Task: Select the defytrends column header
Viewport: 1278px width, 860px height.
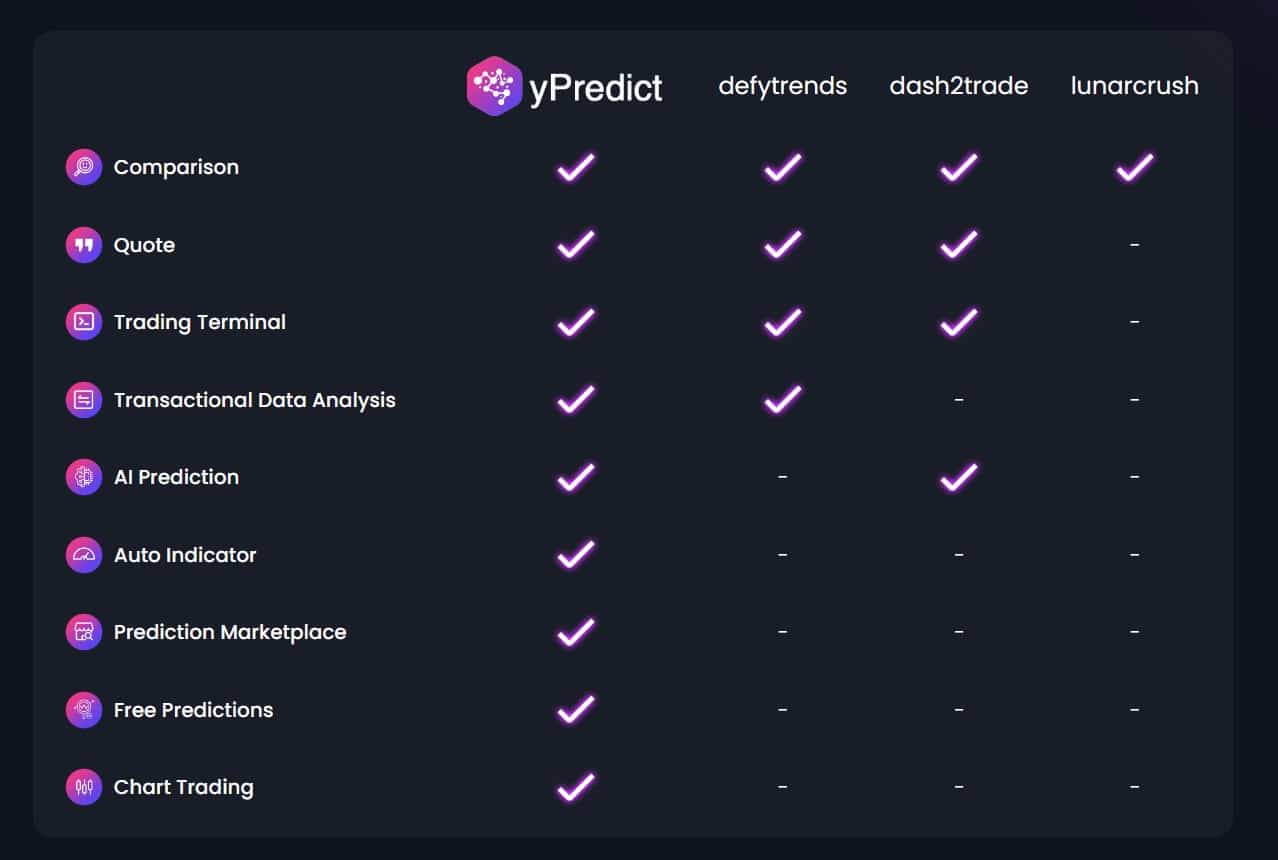Action: click(x=783, y=86)
